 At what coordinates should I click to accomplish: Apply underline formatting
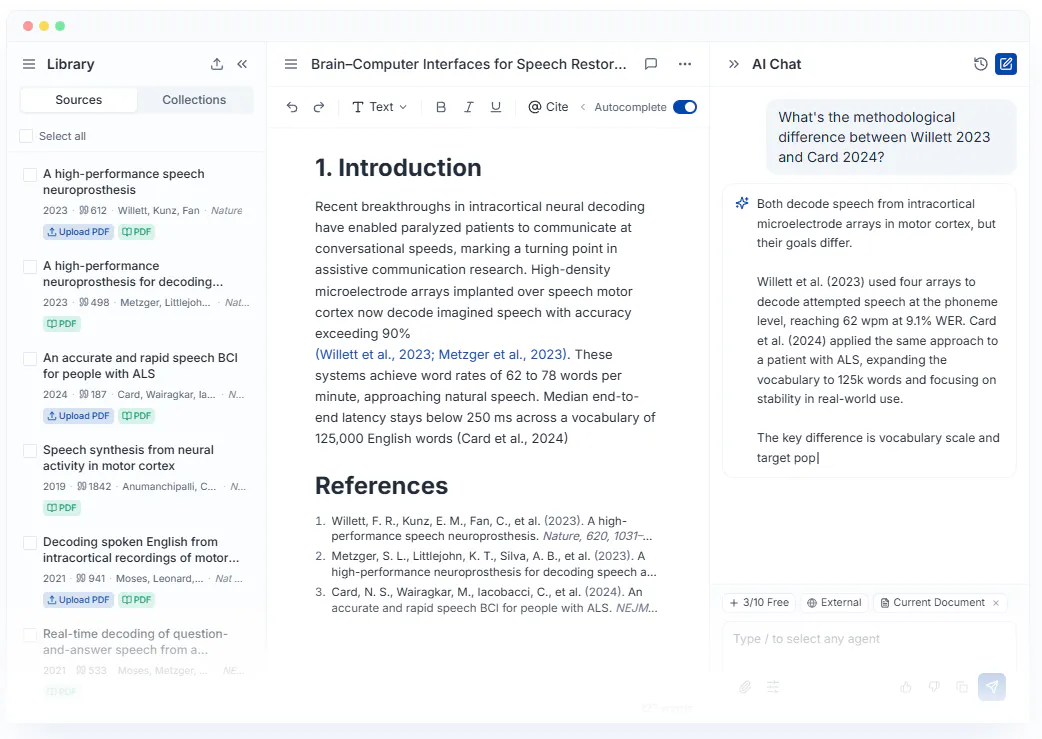pyautogui.click(x=496, y=107)
